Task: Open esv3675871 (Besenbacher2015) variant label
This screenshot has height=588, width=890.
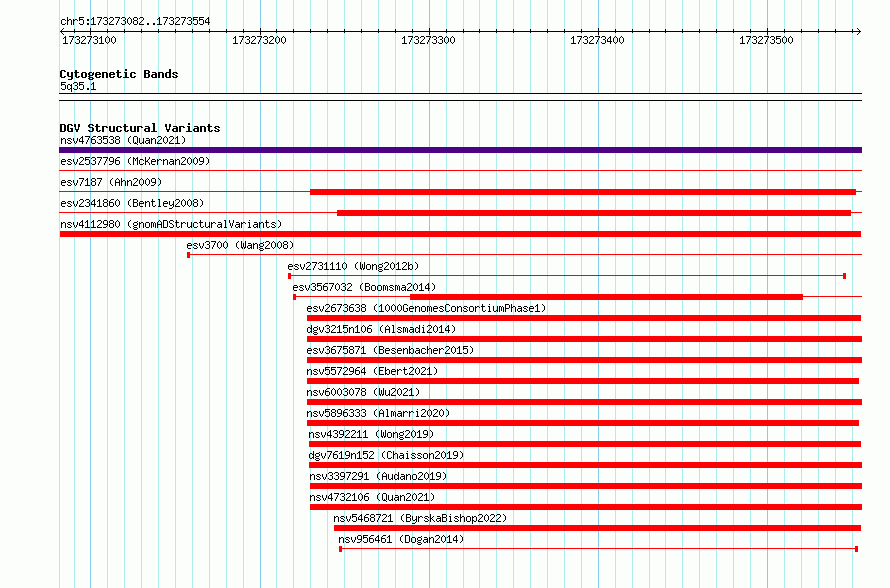Action: pos(391,350)
